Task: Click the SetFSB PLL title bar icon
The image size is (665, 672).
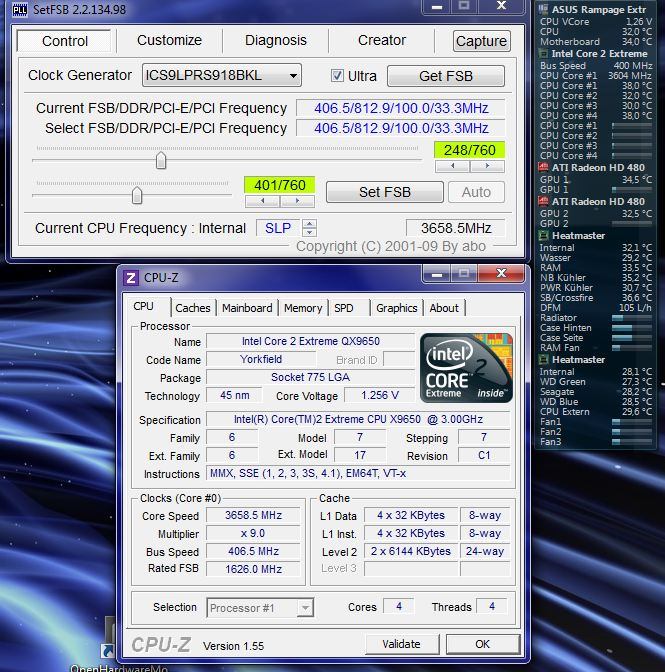Action: click(x=20, y=9)
